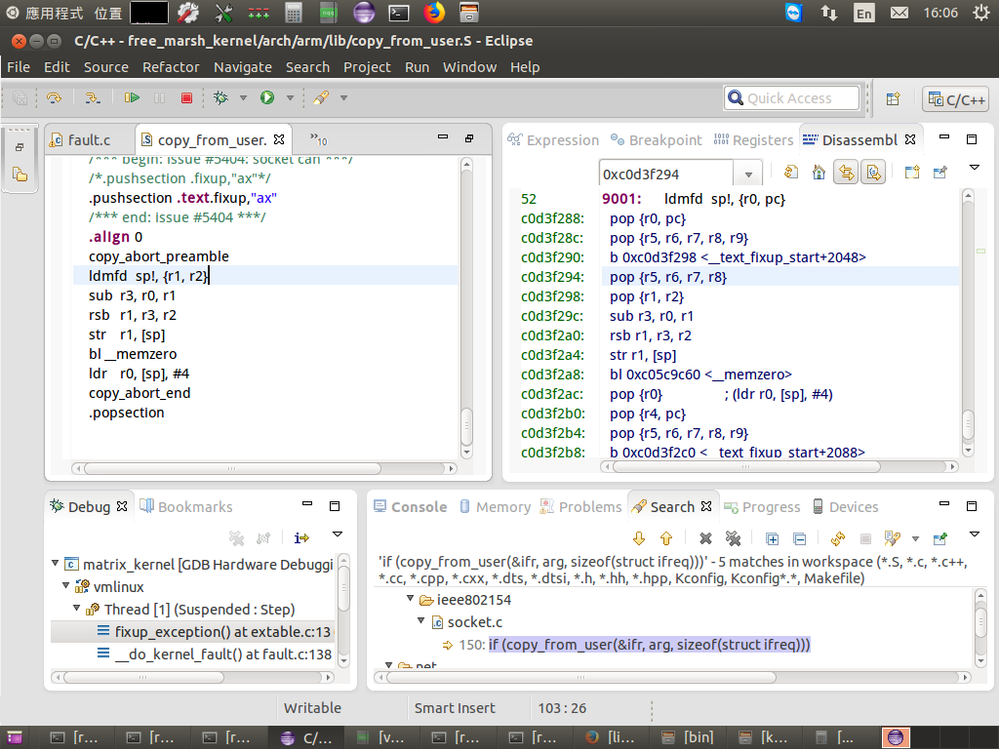Switch to the fault.c editor tab

(80, 139)
